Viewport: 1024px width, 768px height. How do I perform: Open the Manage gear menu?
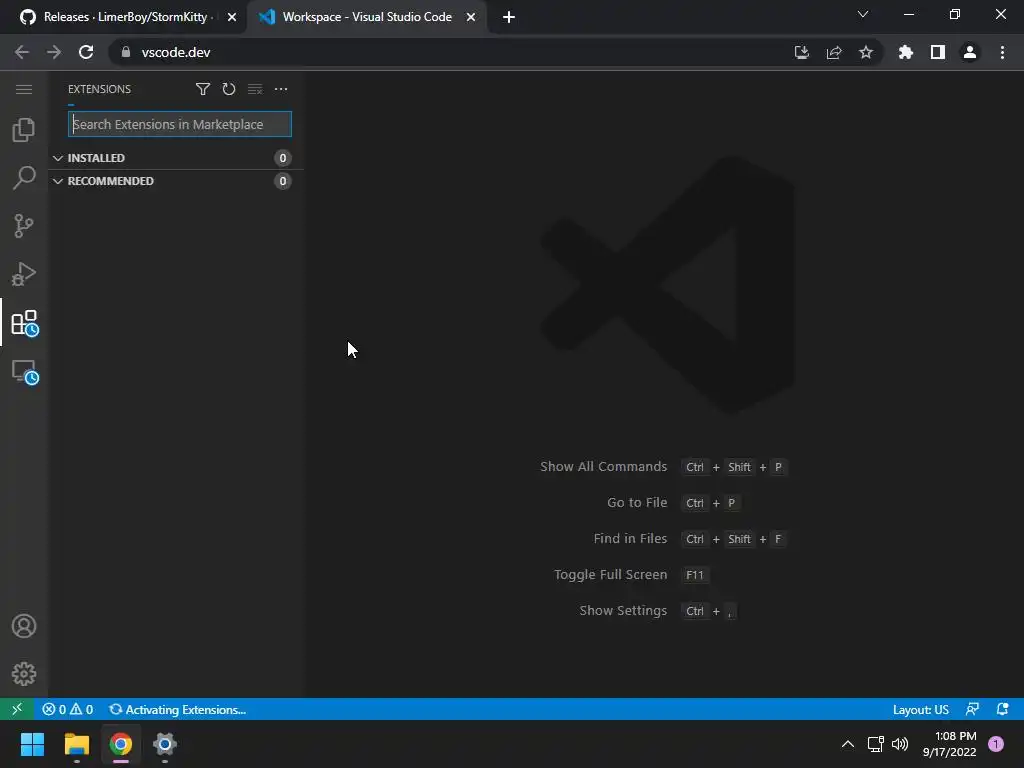pos(24,674)
